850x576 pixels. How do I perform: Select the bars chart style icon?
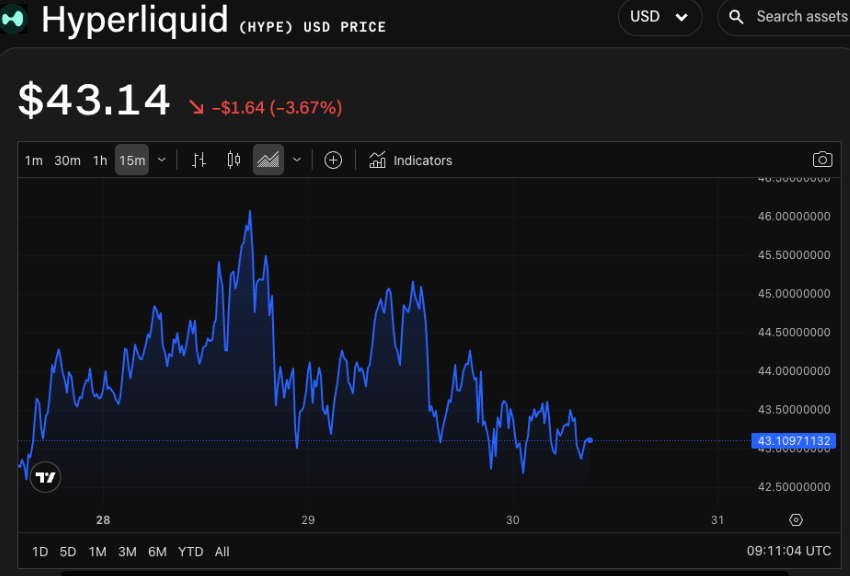199,160
